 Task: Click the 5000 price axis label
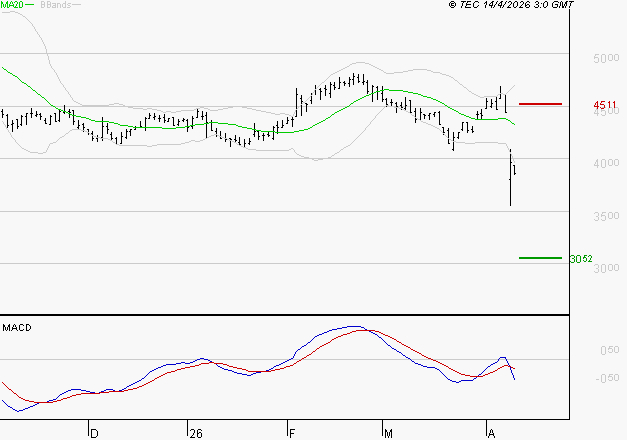[x=606, y=59]
